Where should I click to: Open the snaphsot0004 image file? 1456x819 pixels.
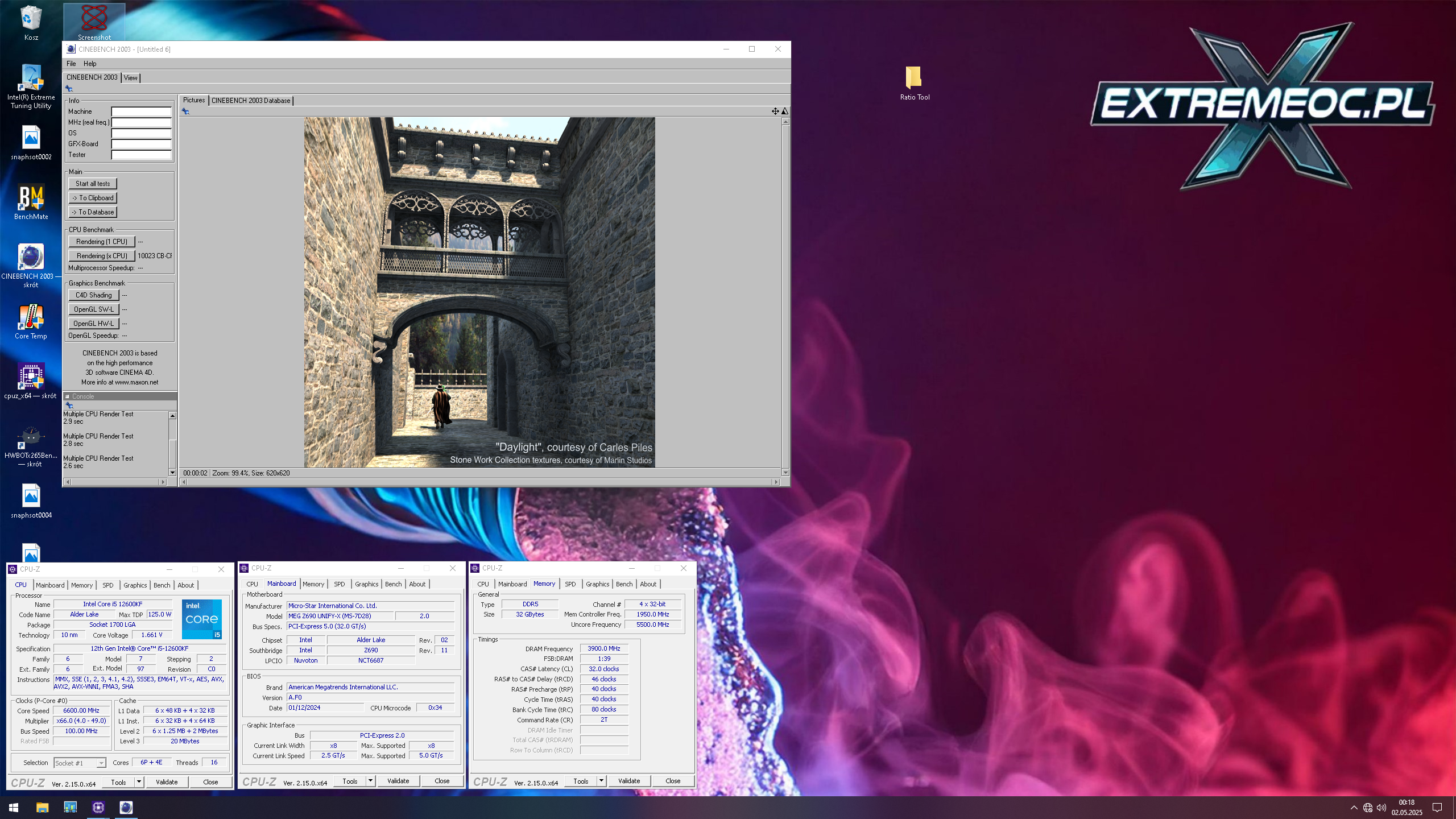pyautogui.click(x=31, y=500)
